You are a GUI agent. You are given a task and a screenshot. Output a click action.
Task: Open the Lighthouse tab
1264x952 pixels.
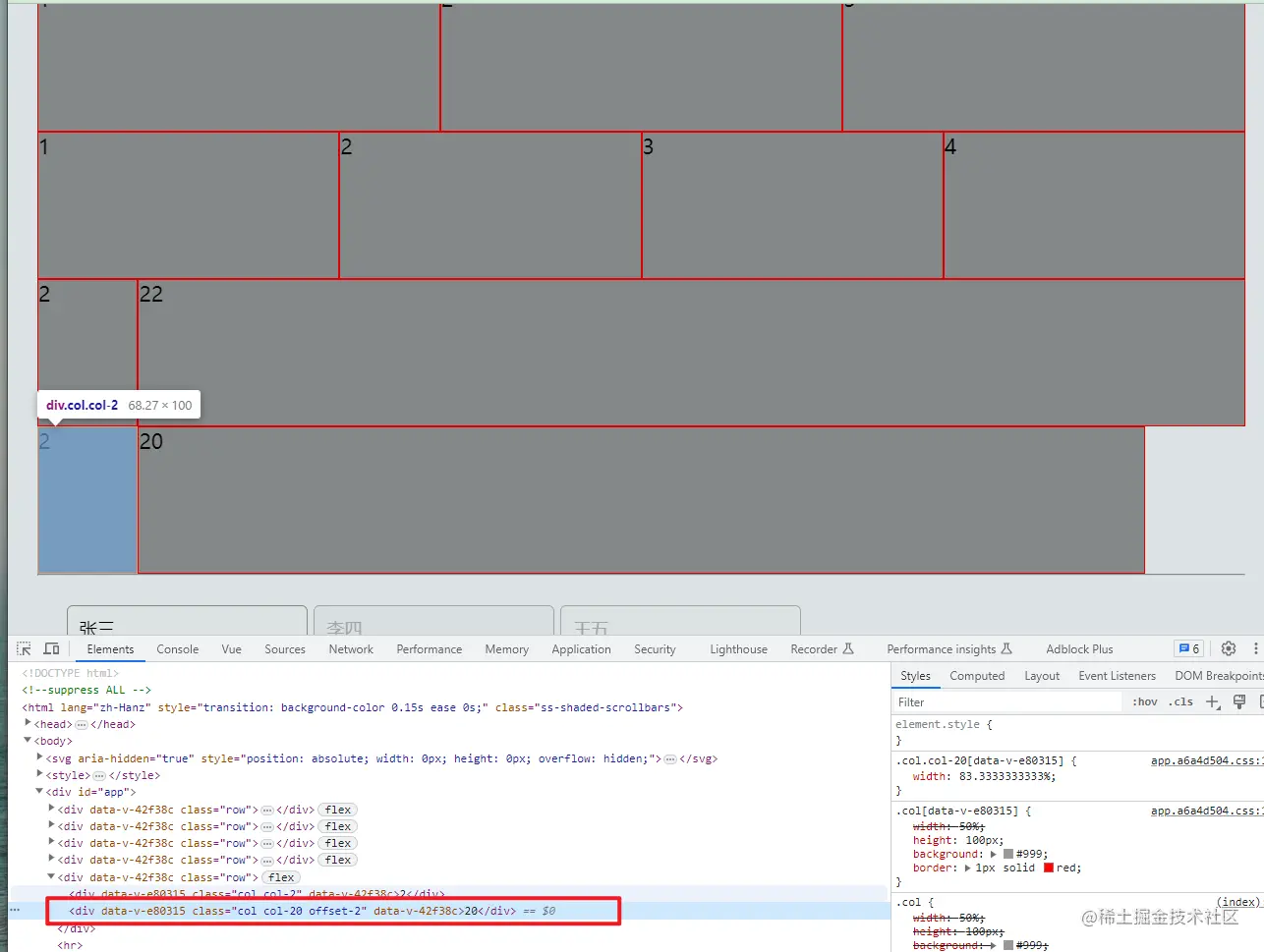click(x=739, y=649)
